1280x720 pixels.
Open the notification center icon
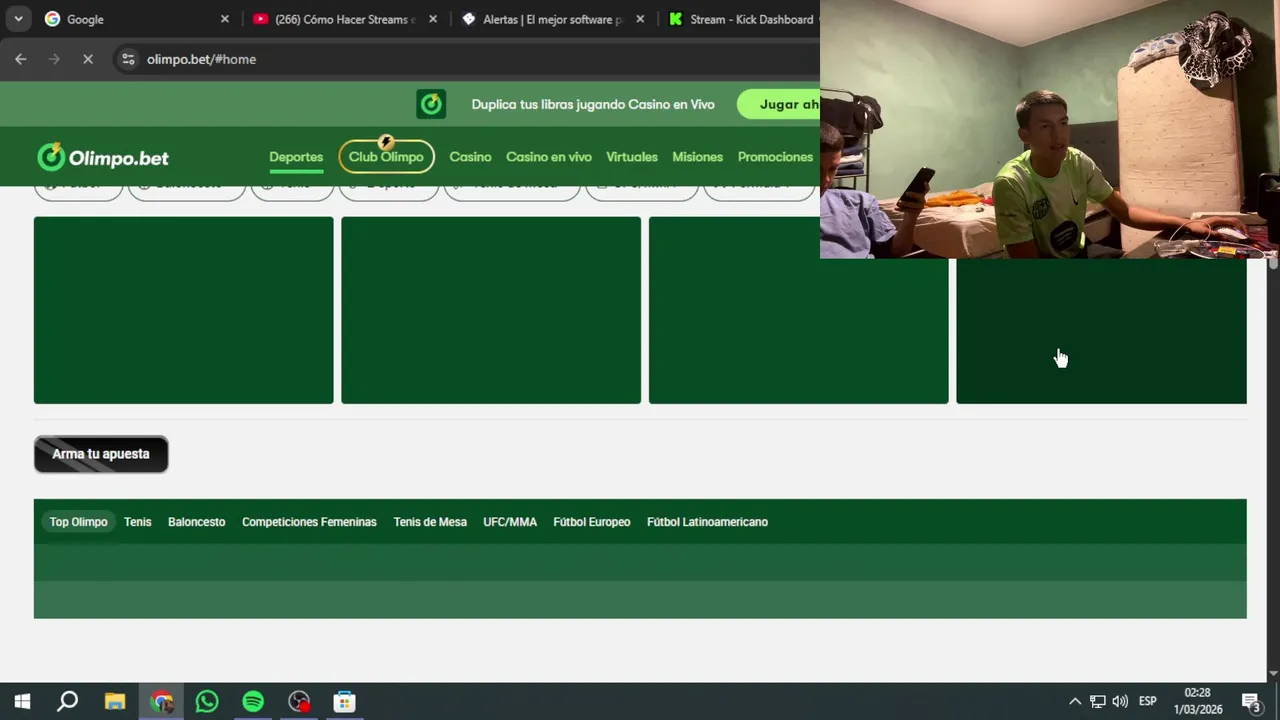pos(1251,701)
